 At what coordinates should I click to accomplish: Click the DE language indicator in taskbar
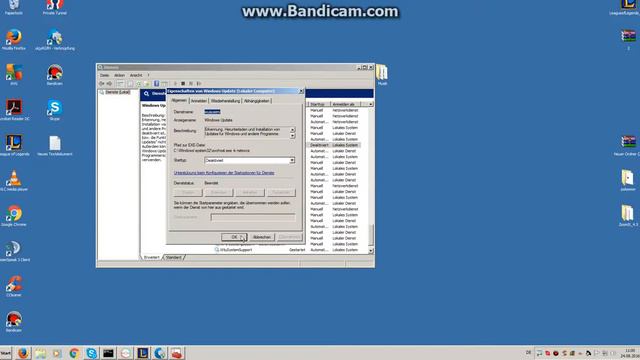(528, 353)
